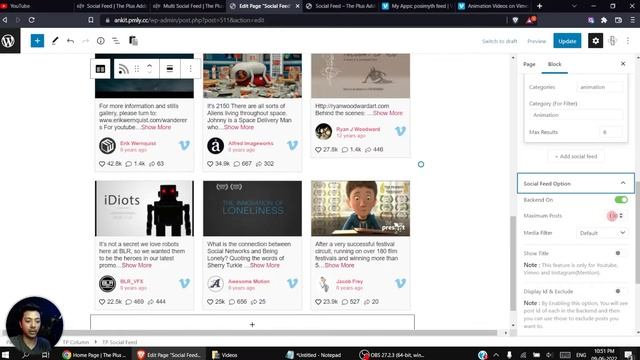Click Vimeo icon on Ryan J Woodward card
Screen dimensions: 640x360
click(x=400, y=131)
